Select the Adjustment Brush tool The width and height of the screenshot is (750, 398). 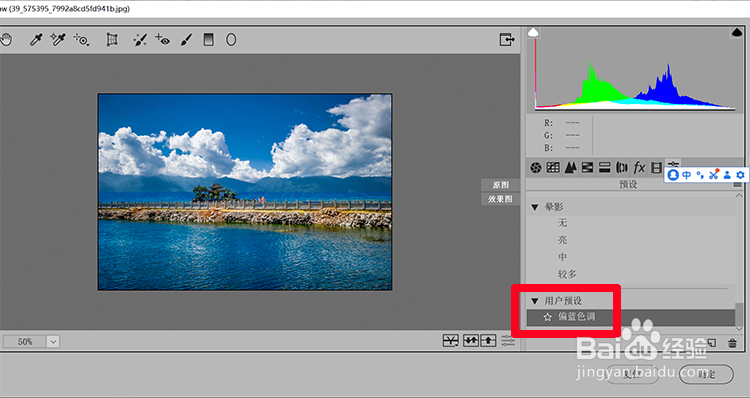click(186, 40)
